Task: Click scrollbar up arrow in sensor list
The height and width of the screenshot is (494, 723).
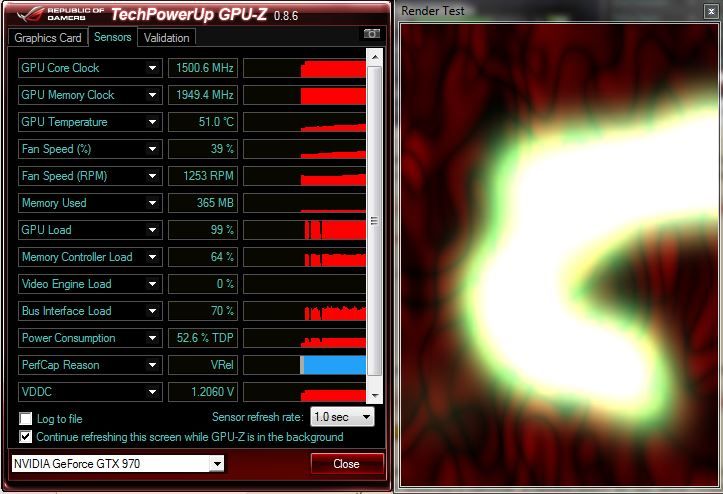Action: [374, 57]
